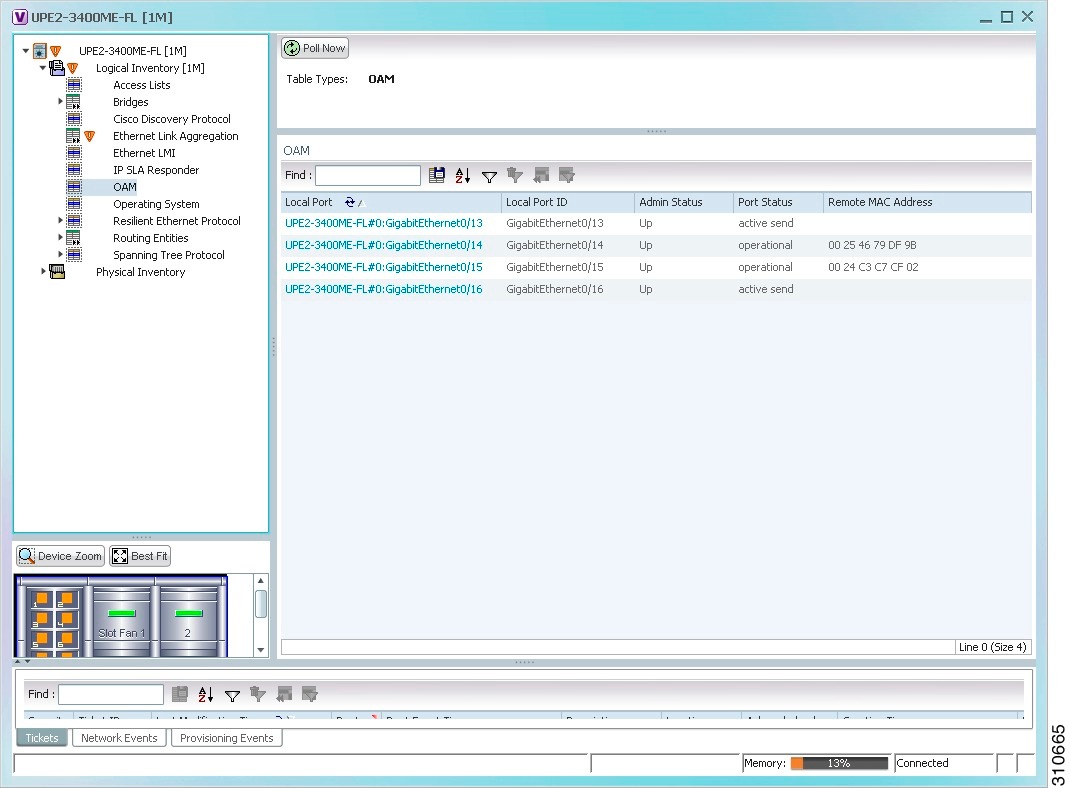Viewport: 1069px width, 788px height.
Task: Click the IP SLA Responder tree icon
Action: point(74,170)
